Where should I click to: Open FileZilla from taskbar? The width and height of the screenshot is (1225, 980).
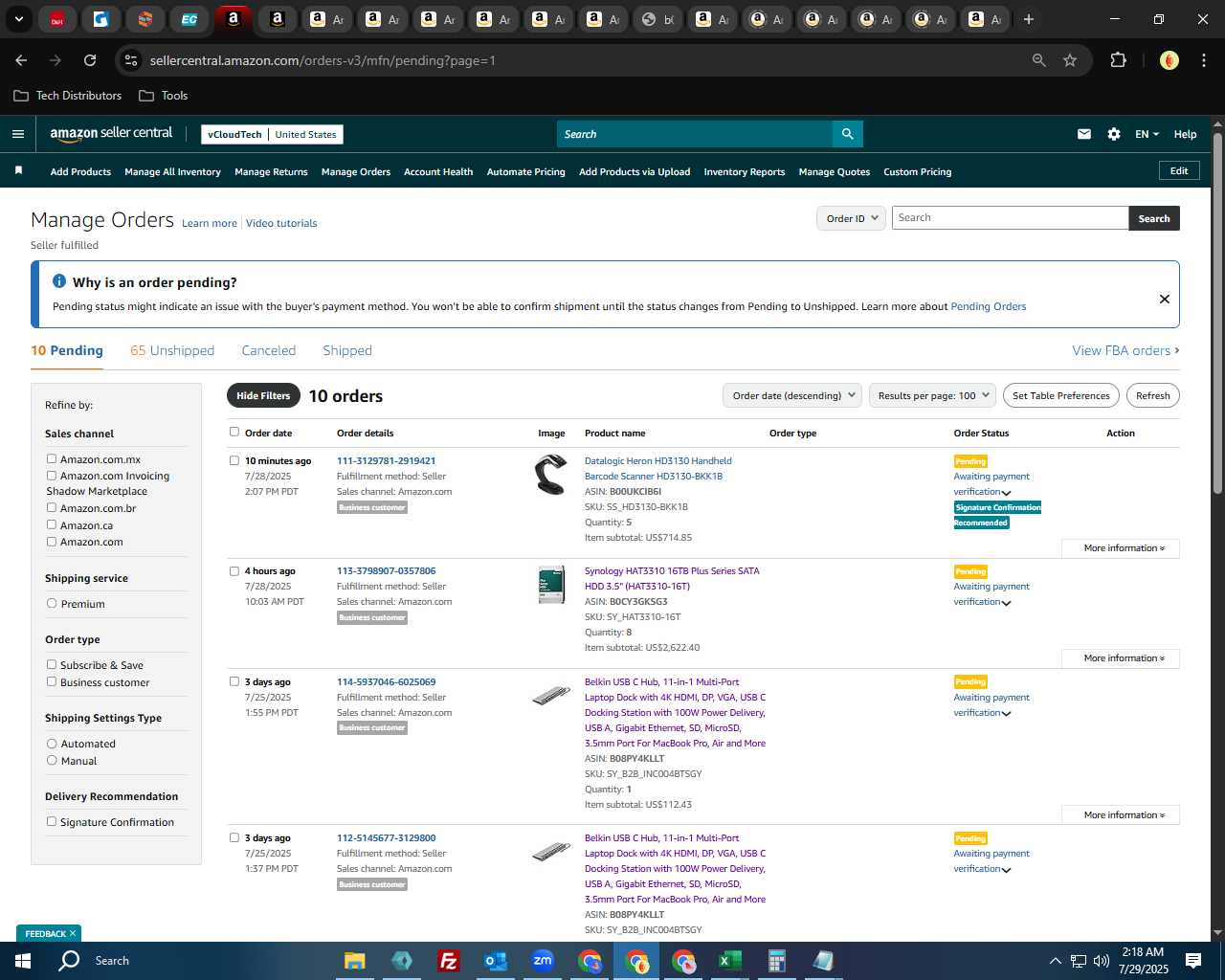point(448,961)
